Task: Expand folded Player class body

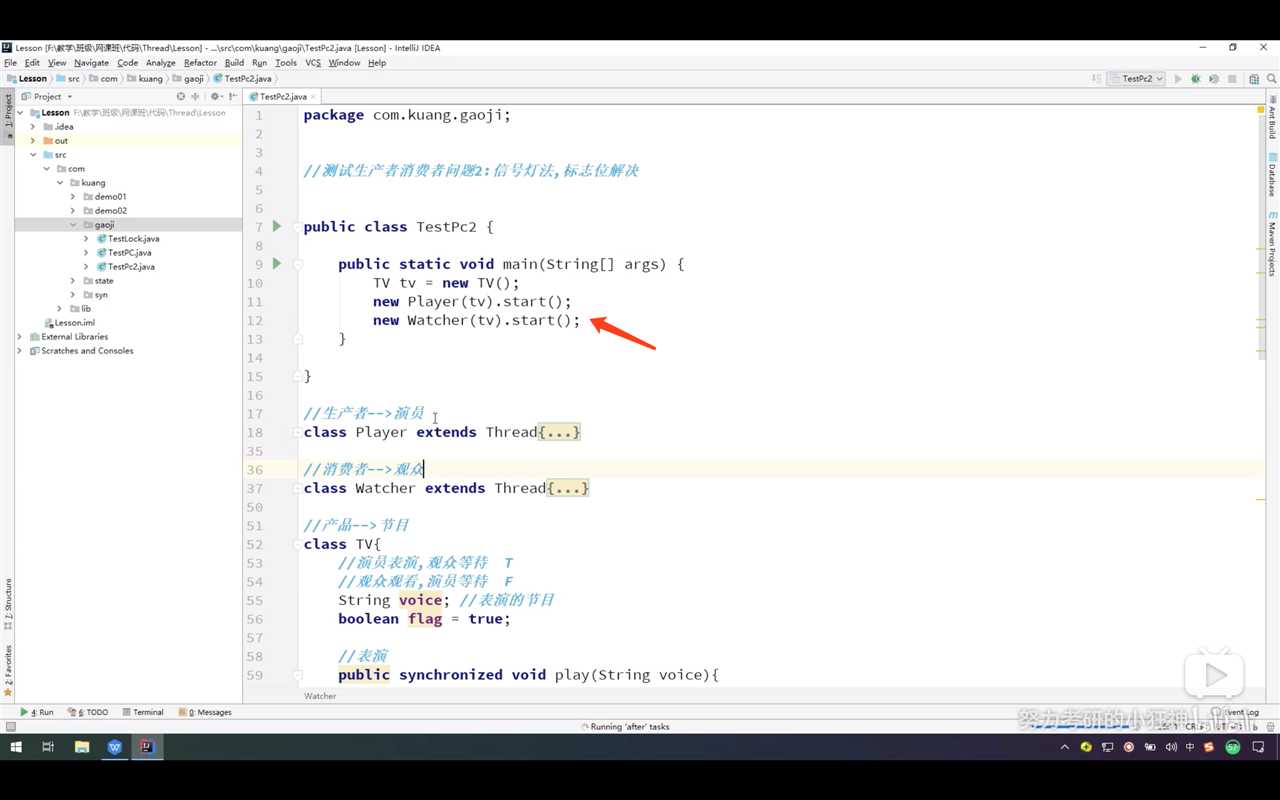Action: click(x=559, y=432)
